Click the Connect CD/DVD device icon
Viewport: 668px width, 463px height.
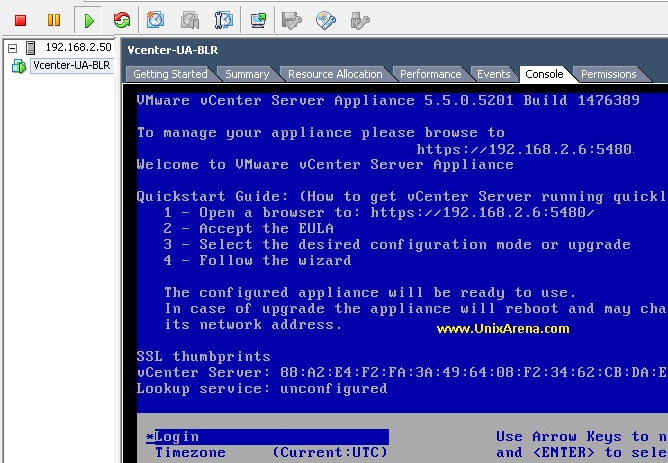coord(326,20)
